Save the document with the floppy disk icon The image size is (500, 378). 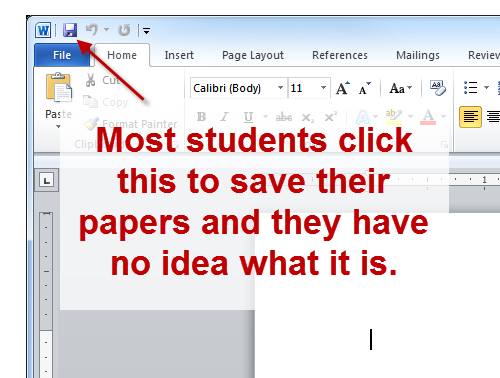(70, 30)
